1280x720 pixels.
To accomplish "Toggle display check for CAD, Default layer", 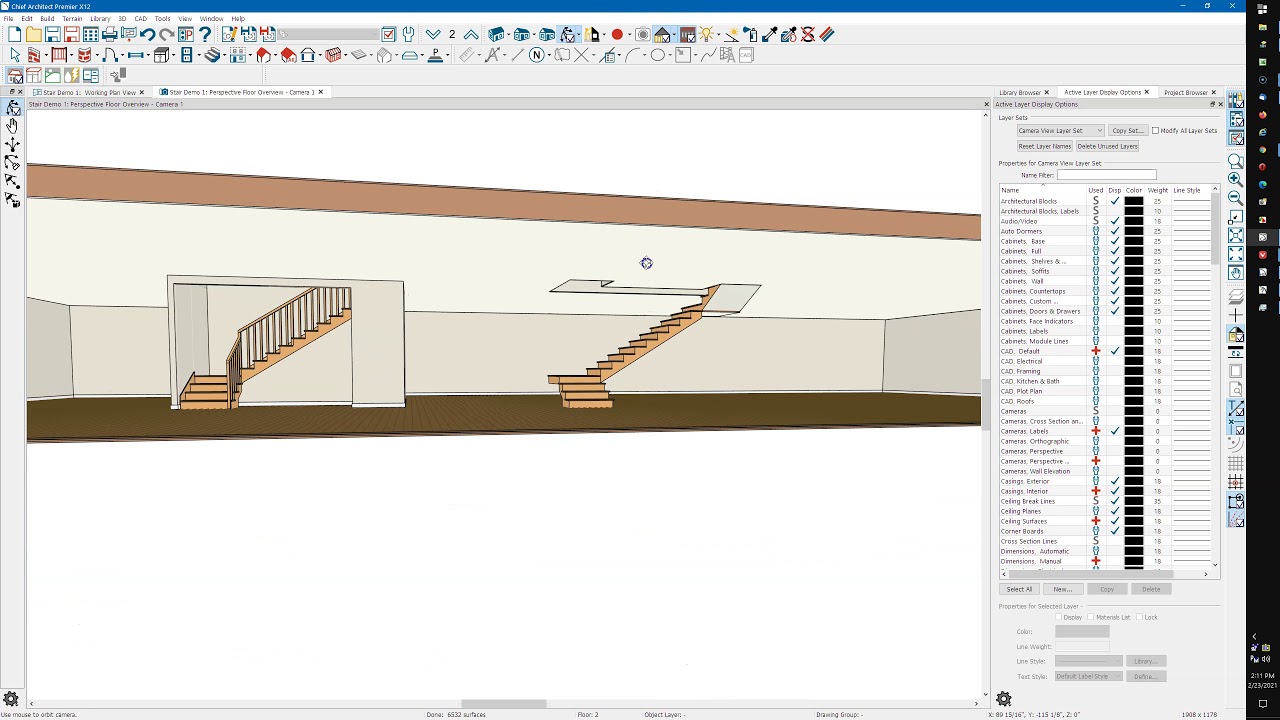I will coord(1115,351).
